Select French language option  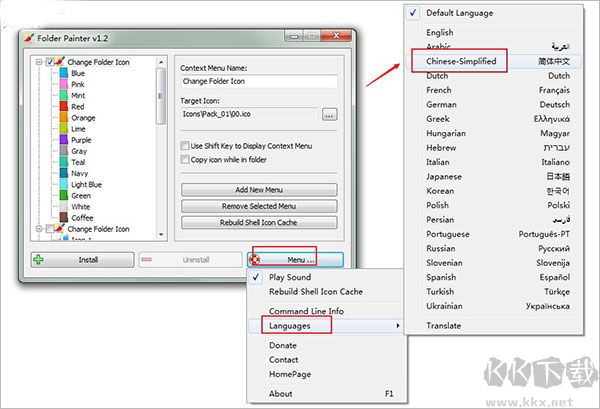point(494,90)
